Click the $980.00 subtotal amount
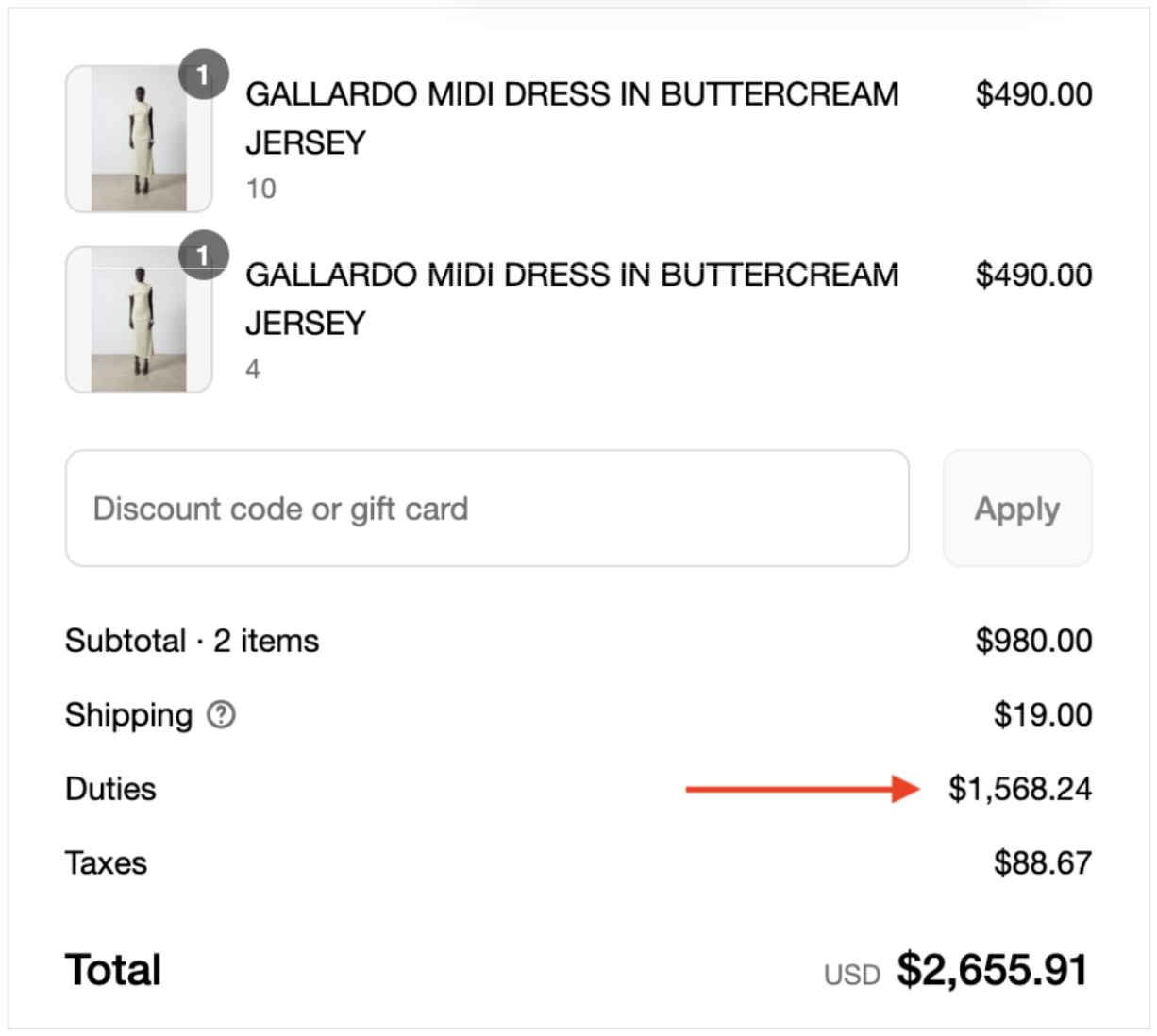This screenshot has width=1157, height=1036. coord(1034,640)
